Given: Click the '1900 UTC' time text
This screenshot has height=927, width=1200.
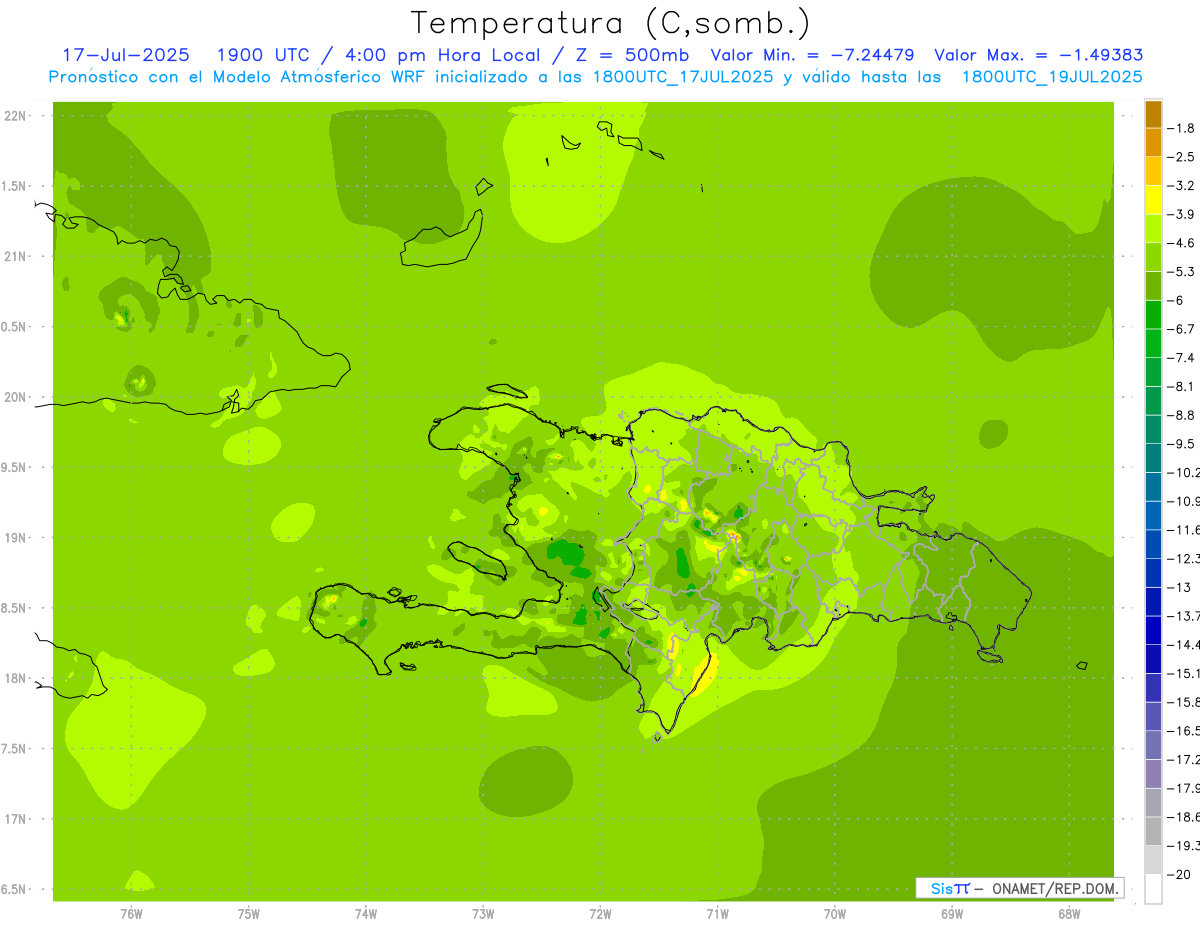Looking at the screenshot, I should pyautogui.click(x=262, y=55).
